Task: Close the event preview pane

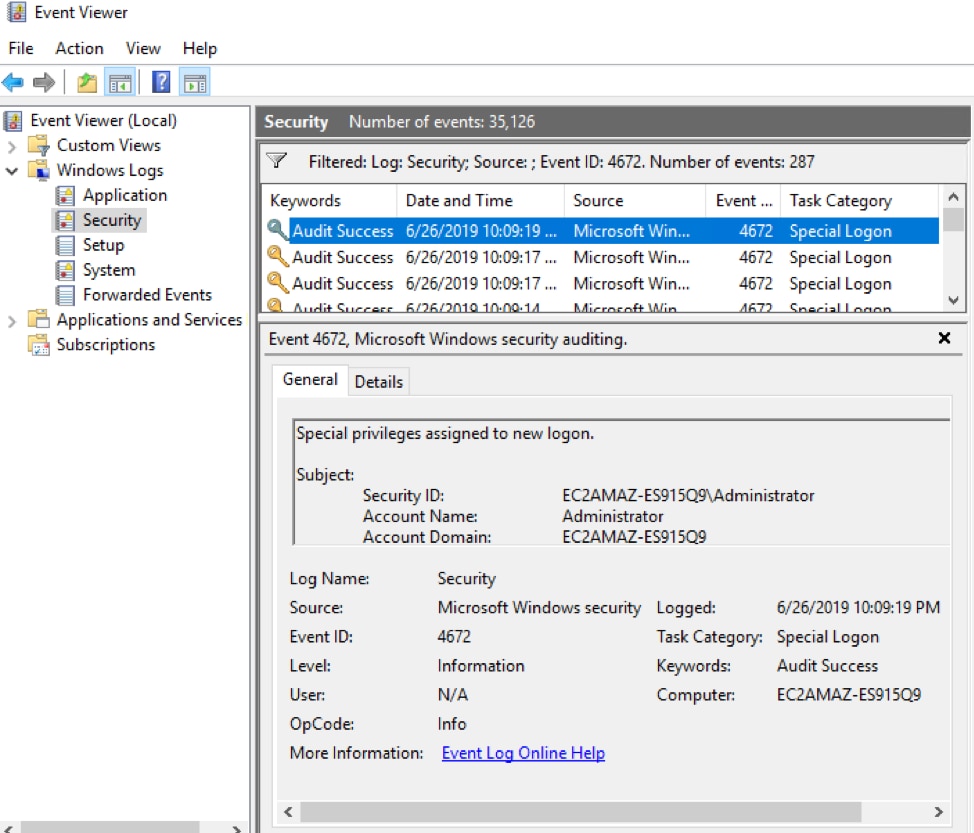Action: coord(944,339)
